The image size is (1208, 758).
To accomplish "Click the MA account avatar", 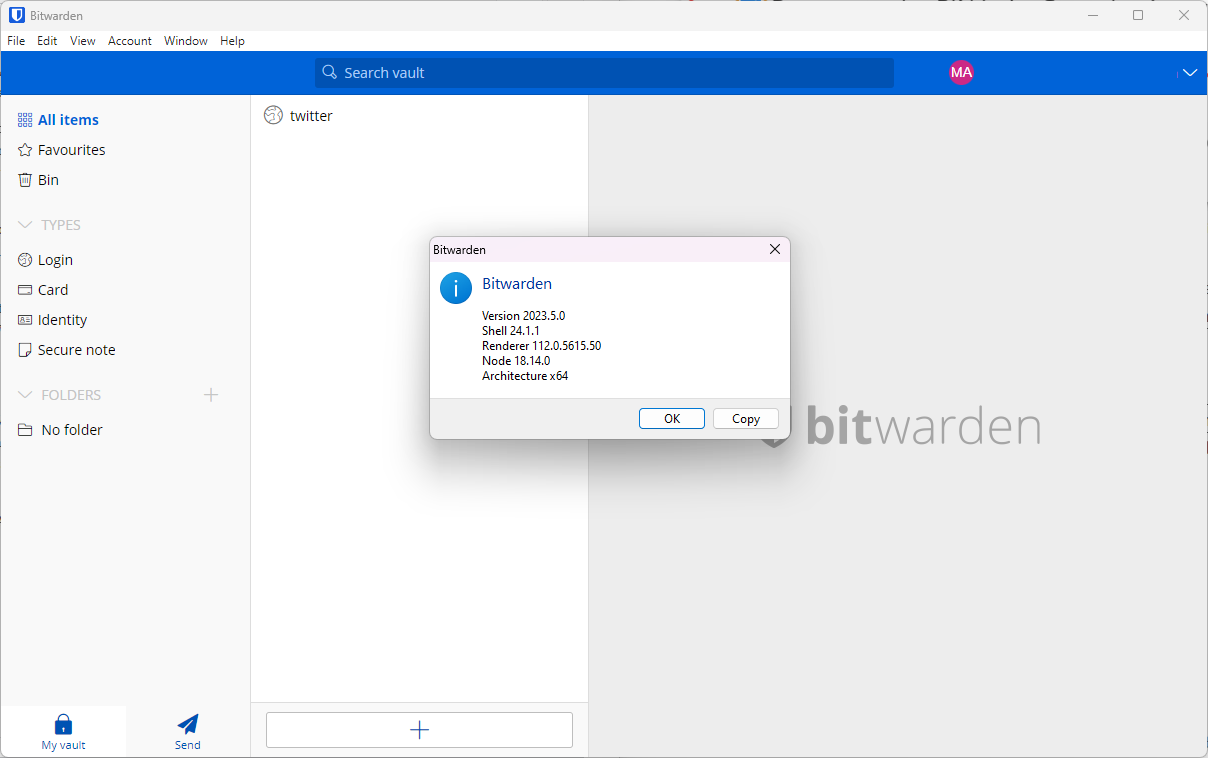I will (961, 72).
